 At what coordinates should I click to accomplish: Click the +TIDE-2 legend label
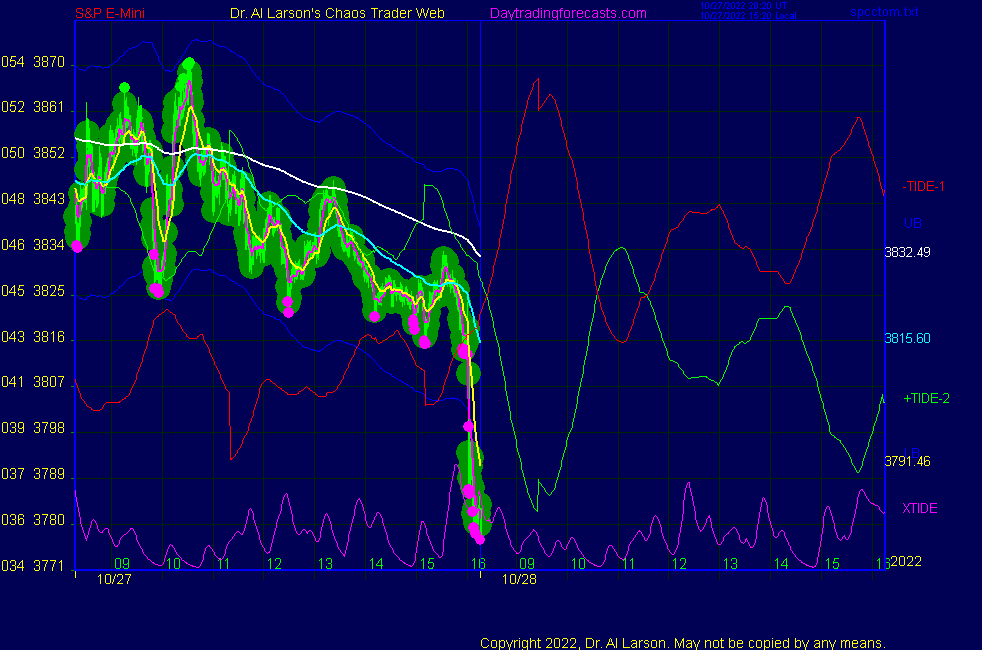click(926, 398)
